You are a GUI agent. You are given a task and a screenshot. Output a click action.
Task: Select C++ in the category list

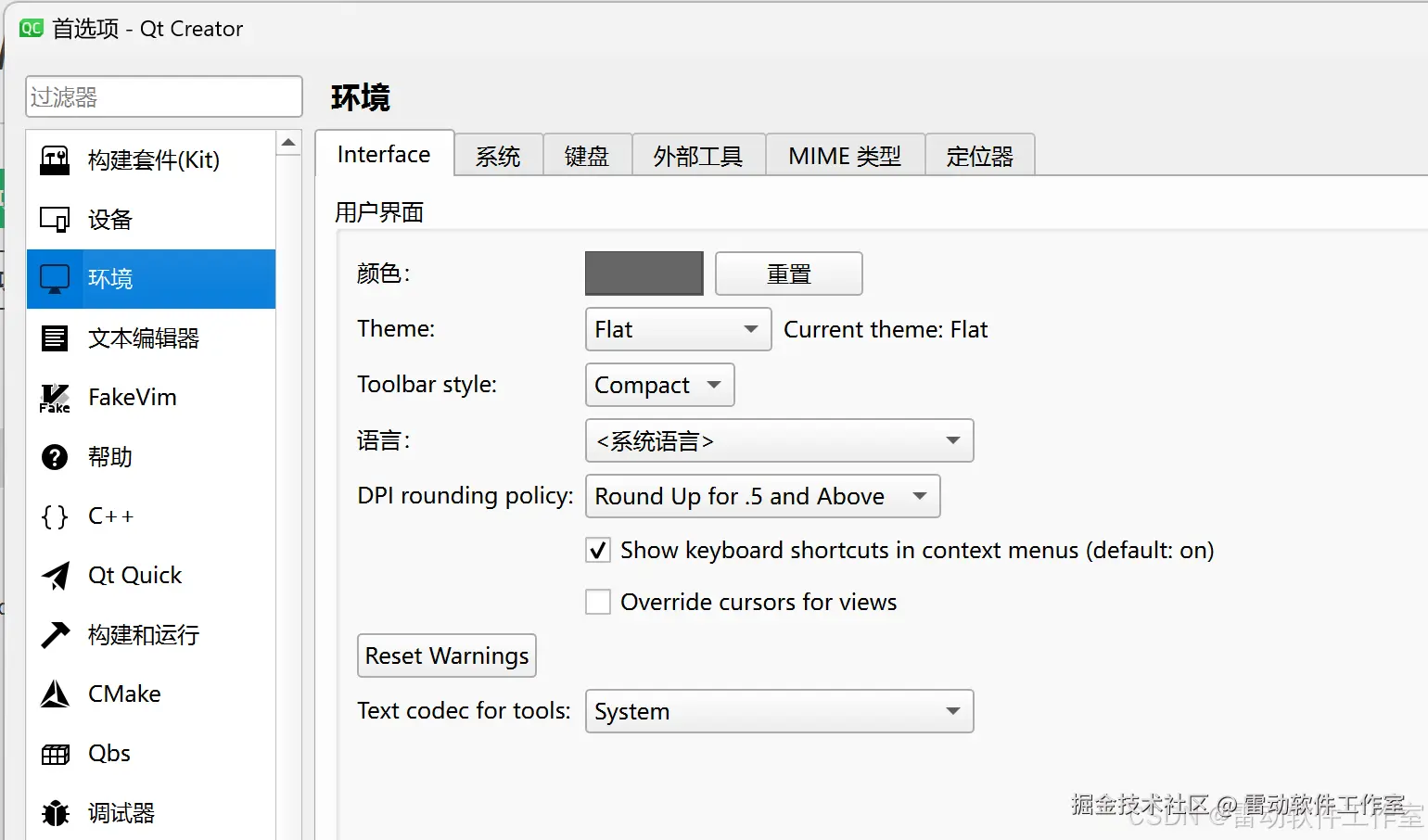coord(151,516)
